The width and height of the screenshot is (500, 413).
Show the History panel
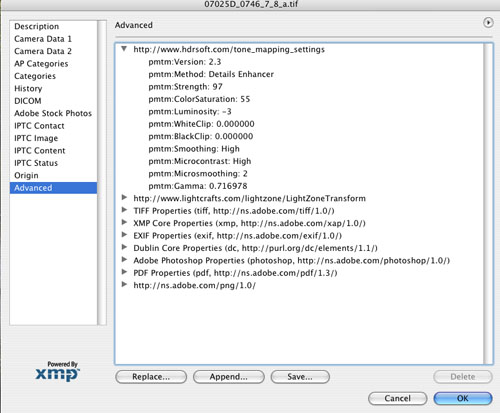click(x=53, y=89)
